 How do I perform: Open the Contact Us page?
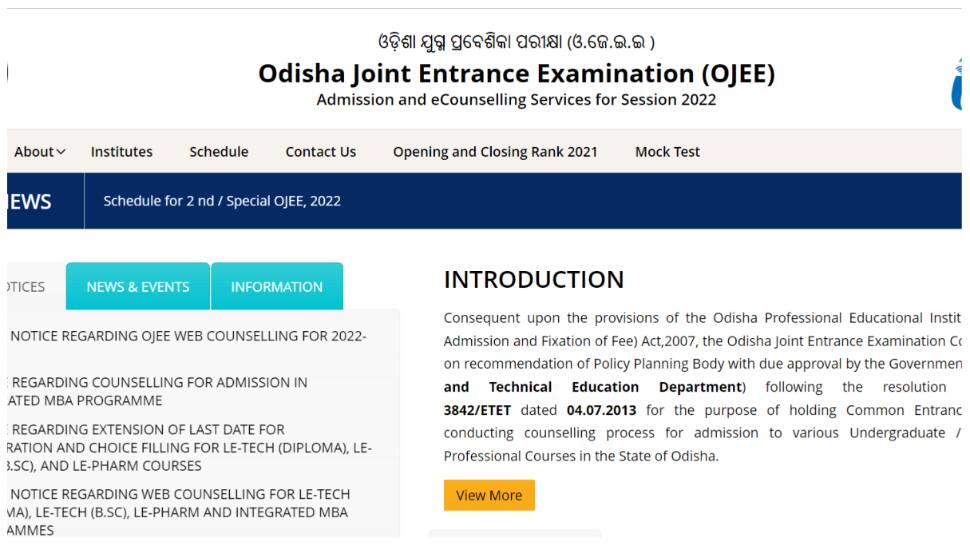pyautogui.click(x=320, y=151)
